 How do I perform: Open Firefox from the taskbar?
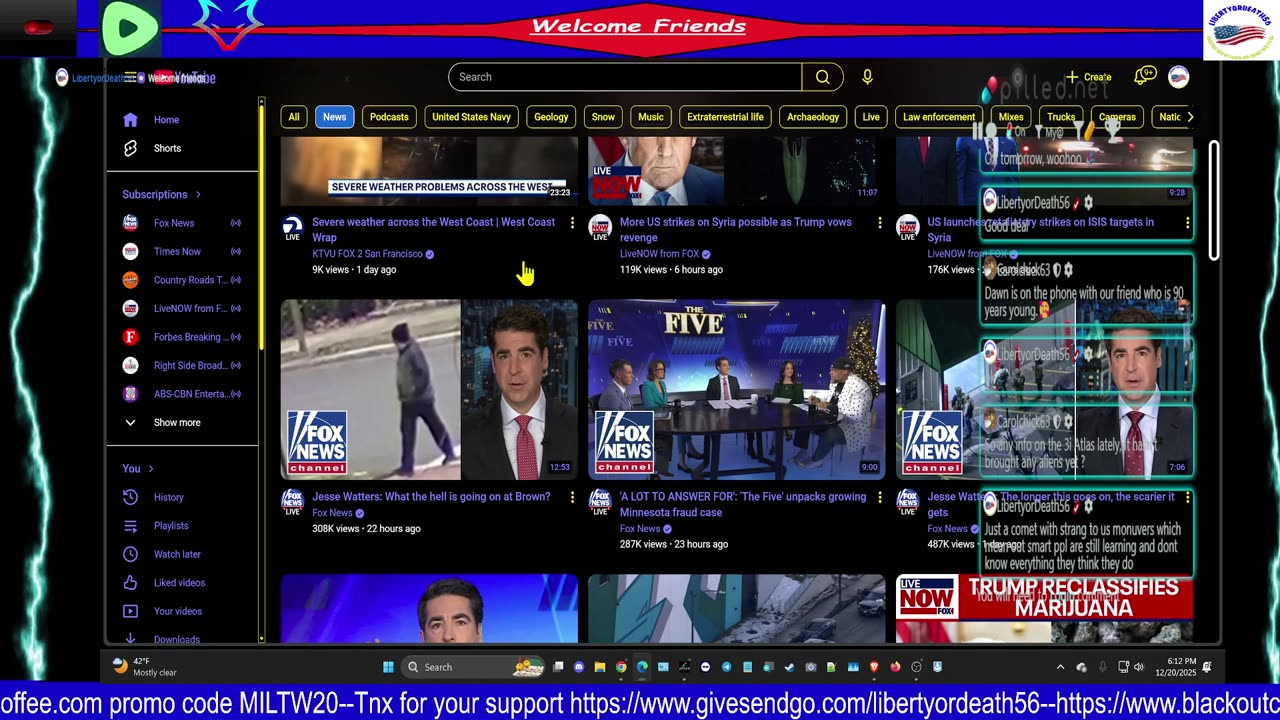click(x=895, y=667)
